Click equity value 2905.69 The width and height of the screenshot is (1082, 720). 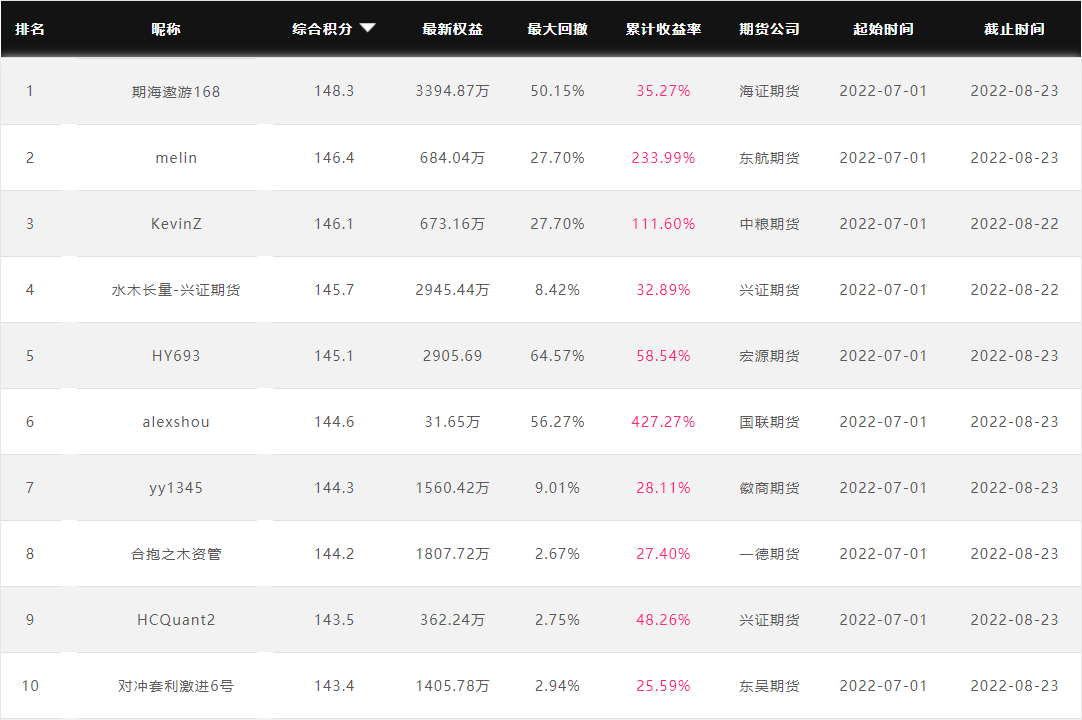click(x=453, y=356)
